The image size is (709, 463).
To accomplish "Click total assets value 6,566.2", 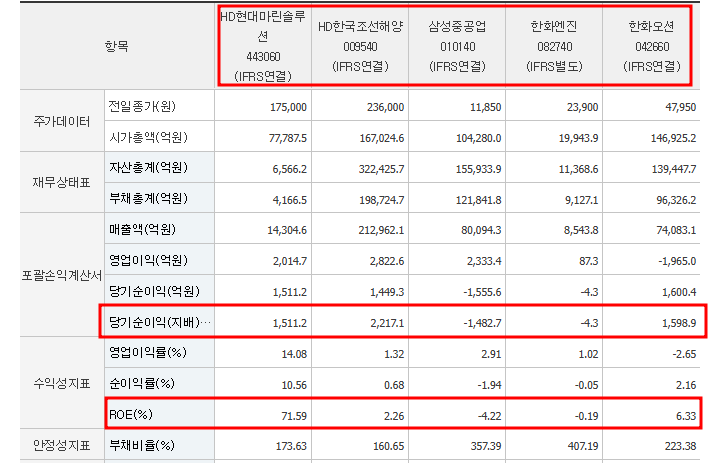I will (290, 169).
